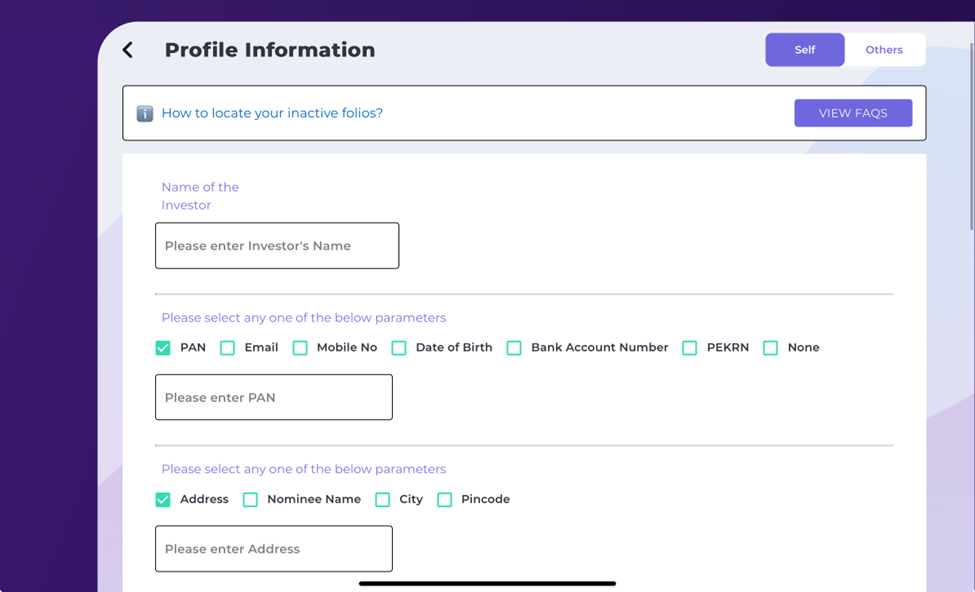975x592 pixels.
Task: Select the Self tab
Action: click(805, 50)
